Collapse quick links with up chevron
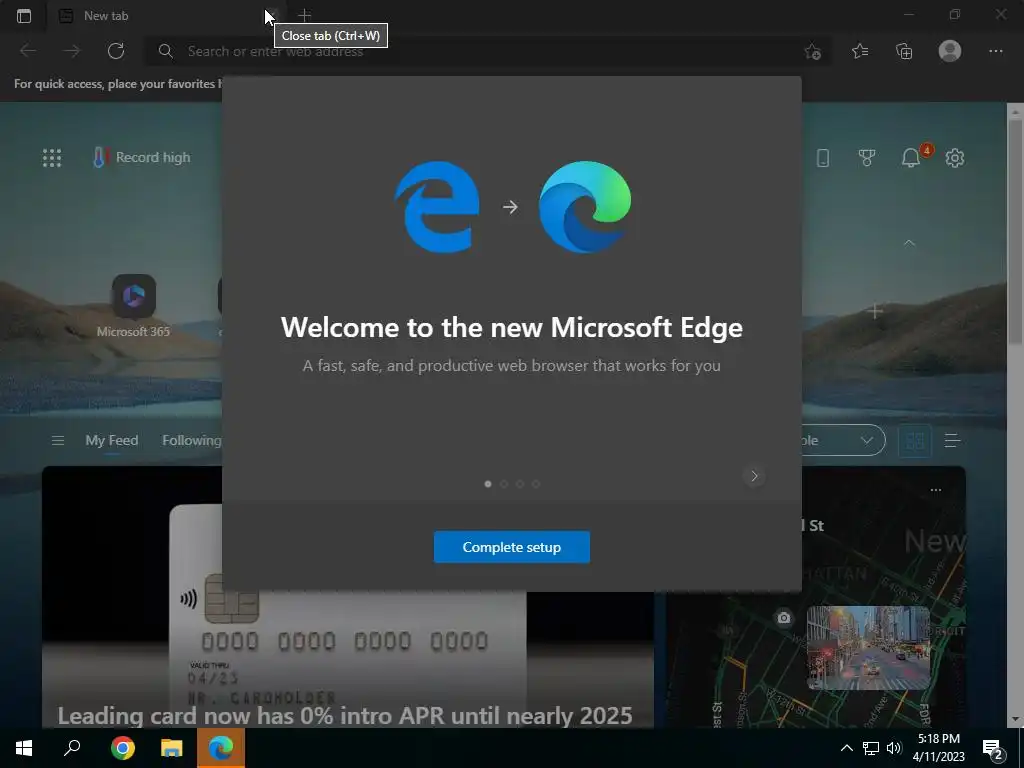 (909, 242)
